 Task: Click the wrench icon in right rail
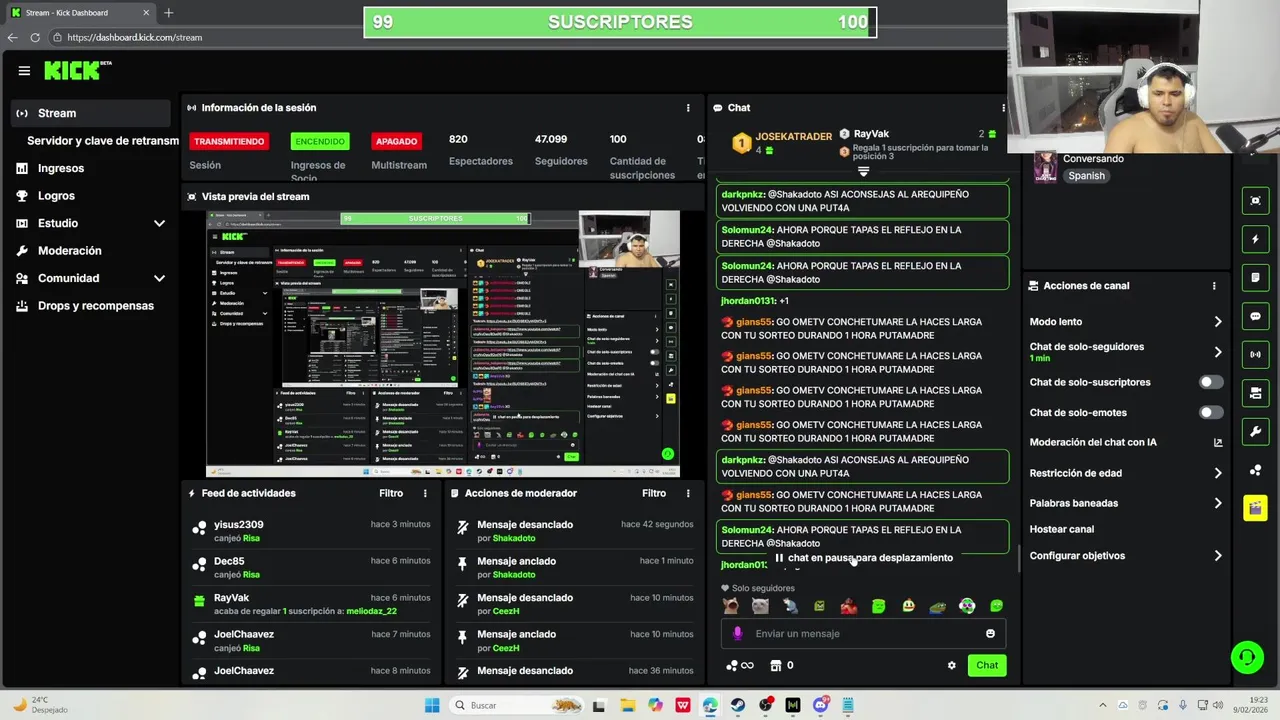coord(1255,431)
